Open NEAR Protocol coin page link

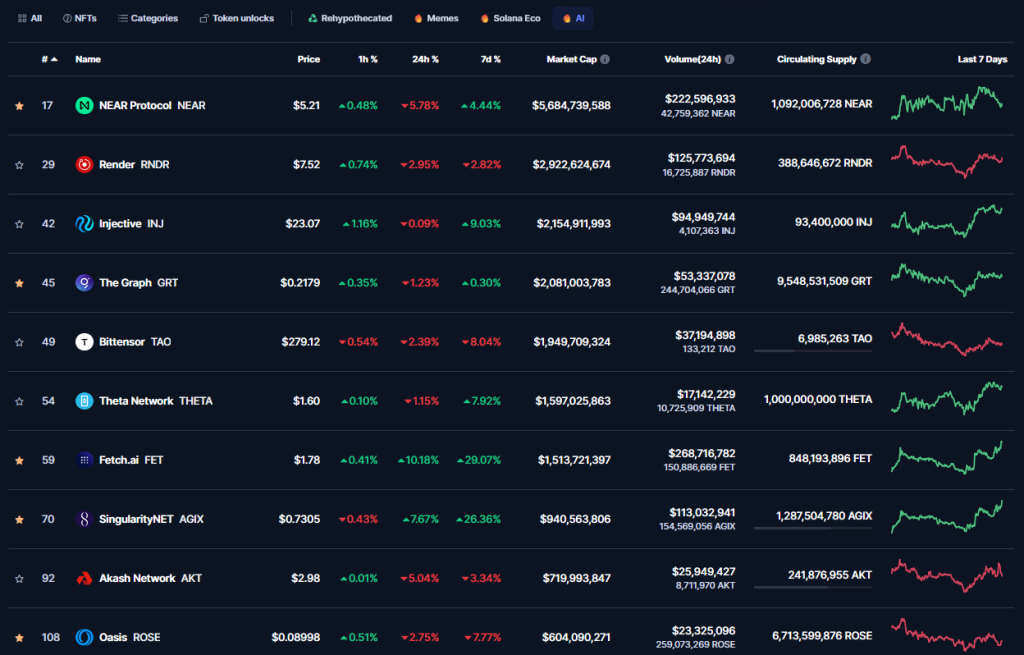tap(140, 105)
